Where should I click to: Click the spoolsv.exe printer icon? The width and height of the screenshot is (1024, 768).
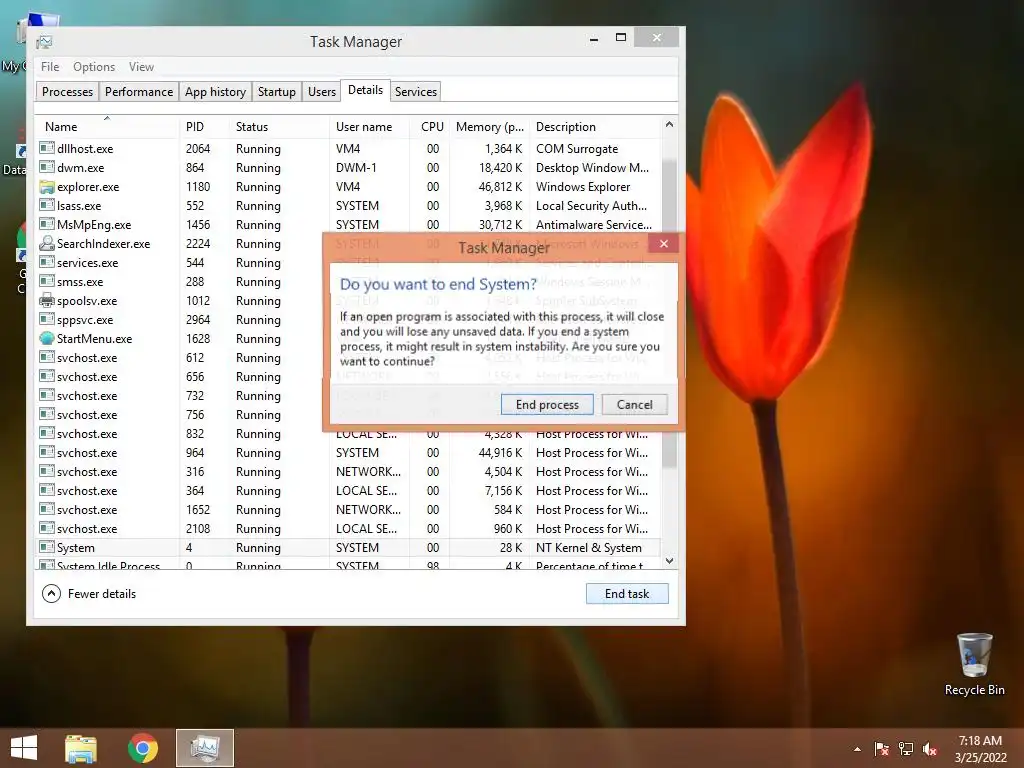point(46,300)
